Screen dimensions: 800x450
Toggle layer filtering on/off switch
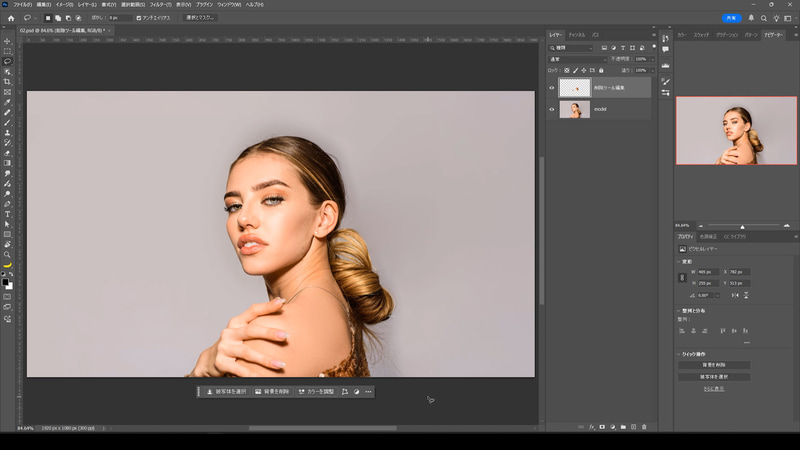coord(654,46)
